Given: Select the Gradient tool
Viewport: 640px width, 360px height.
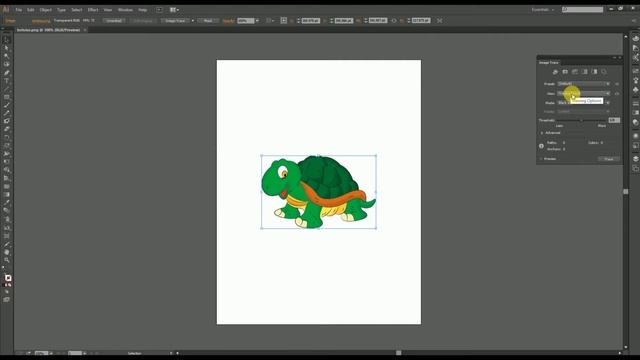Looking at the screenshot, I should point(7,194).
